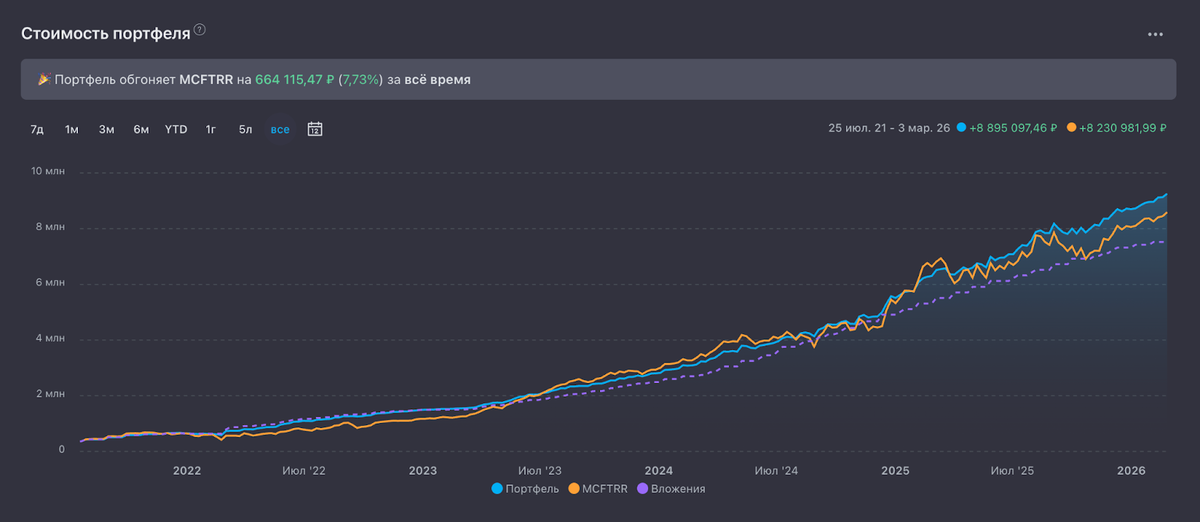The height and width of the screenshot is (522, 1200).
Task: Select the 5л time range
Action: [x=245, y=129]
